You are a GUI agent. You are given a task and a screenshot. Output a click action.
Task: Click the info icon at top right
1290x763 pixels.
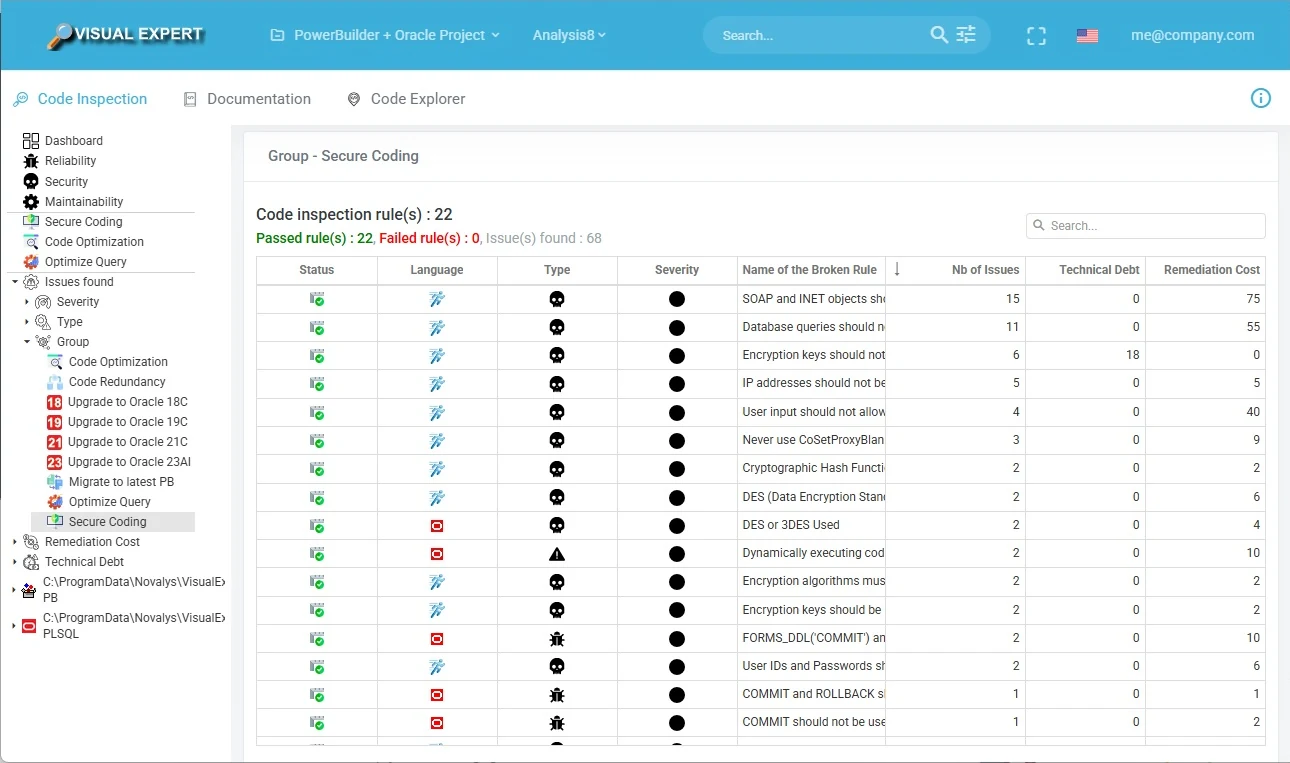[1261, 98]
